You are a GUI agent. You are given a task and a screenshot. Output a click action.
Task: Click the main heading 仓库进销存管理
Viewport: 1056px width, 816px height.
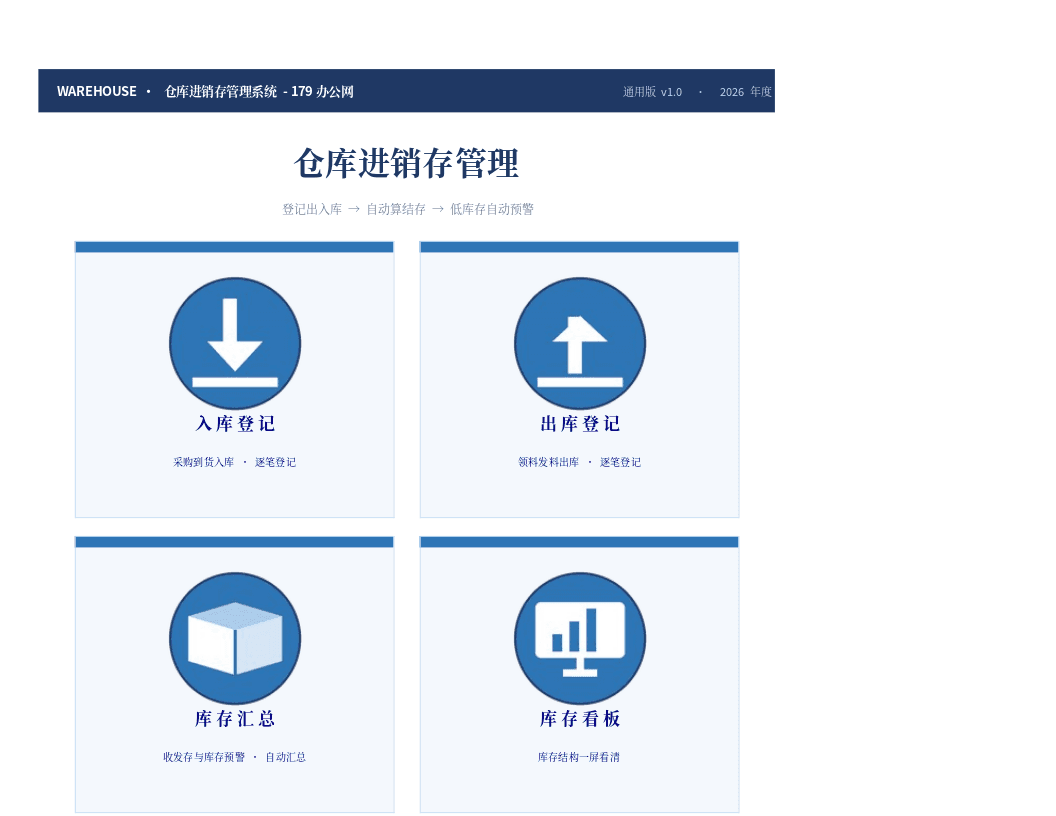click(x=406, y=164)
